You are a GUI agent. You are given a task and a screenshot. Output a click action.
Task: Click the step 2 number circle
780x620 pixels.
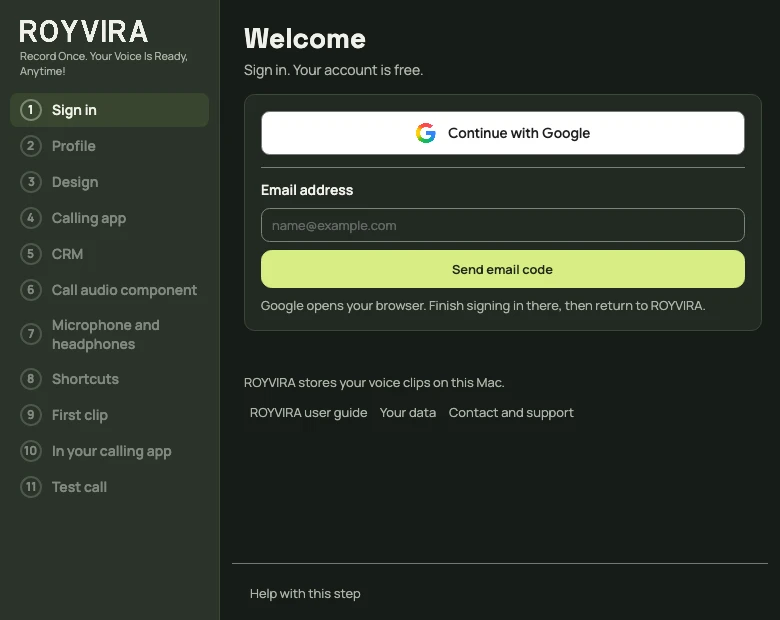coord(31,146)
